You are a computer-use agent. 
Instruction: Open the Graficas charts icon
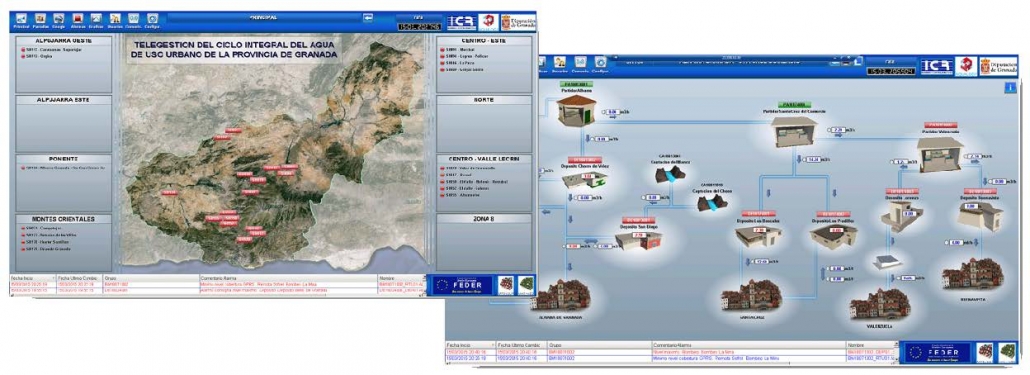96,19
